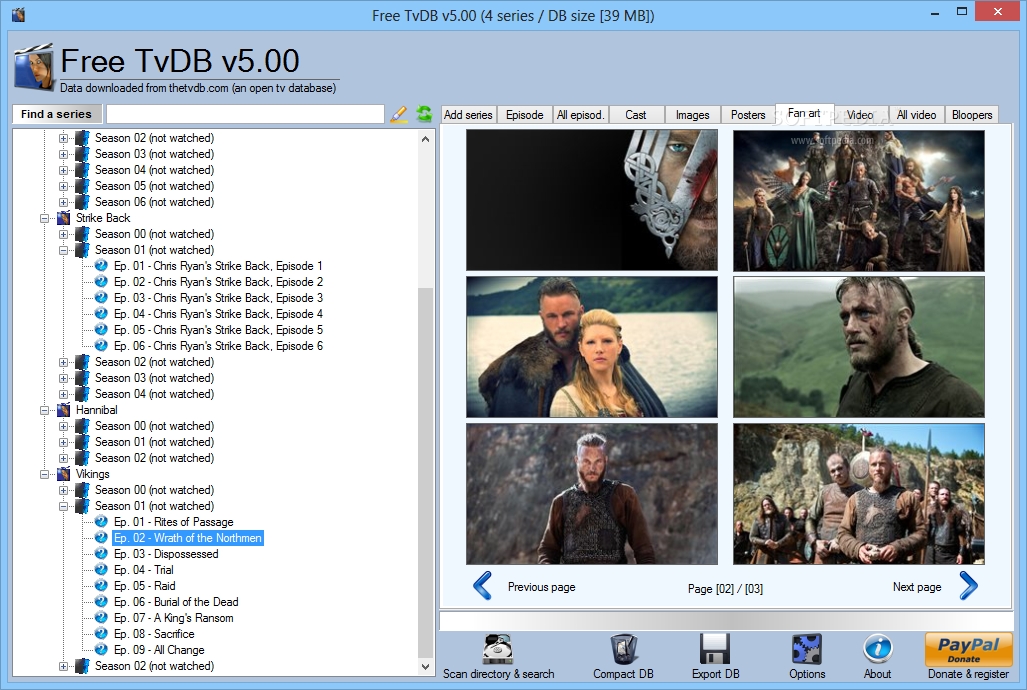1027x690 pixels.
Task: Click the Find a series button
Action: click(56, 114)
